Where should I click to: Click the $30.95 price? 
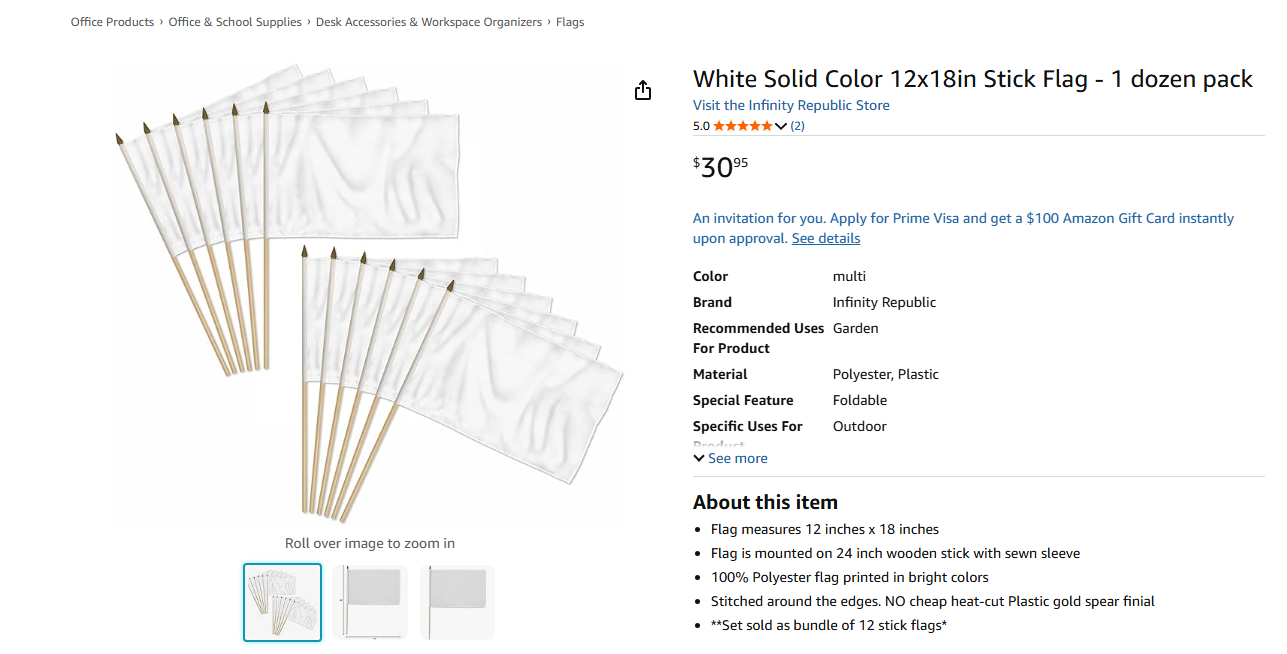click(x=721, y=167)
